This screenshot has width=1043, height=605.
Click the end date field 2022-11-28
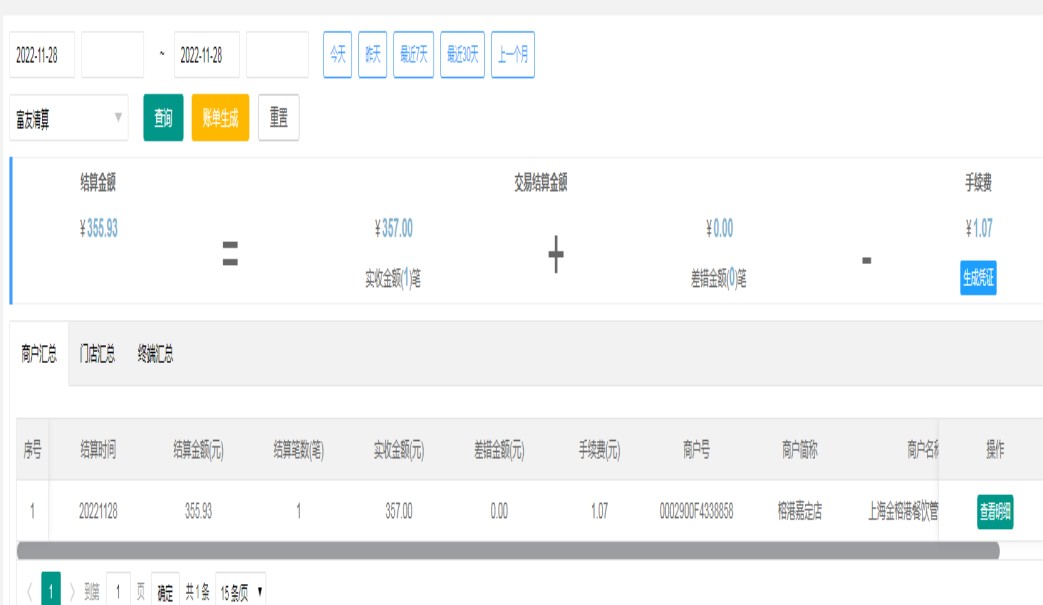coord(206,55)
